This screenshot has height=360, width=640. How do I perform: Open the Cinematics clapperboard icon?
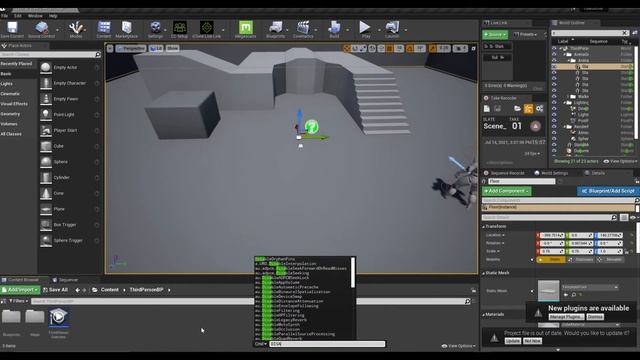point(303,29)
